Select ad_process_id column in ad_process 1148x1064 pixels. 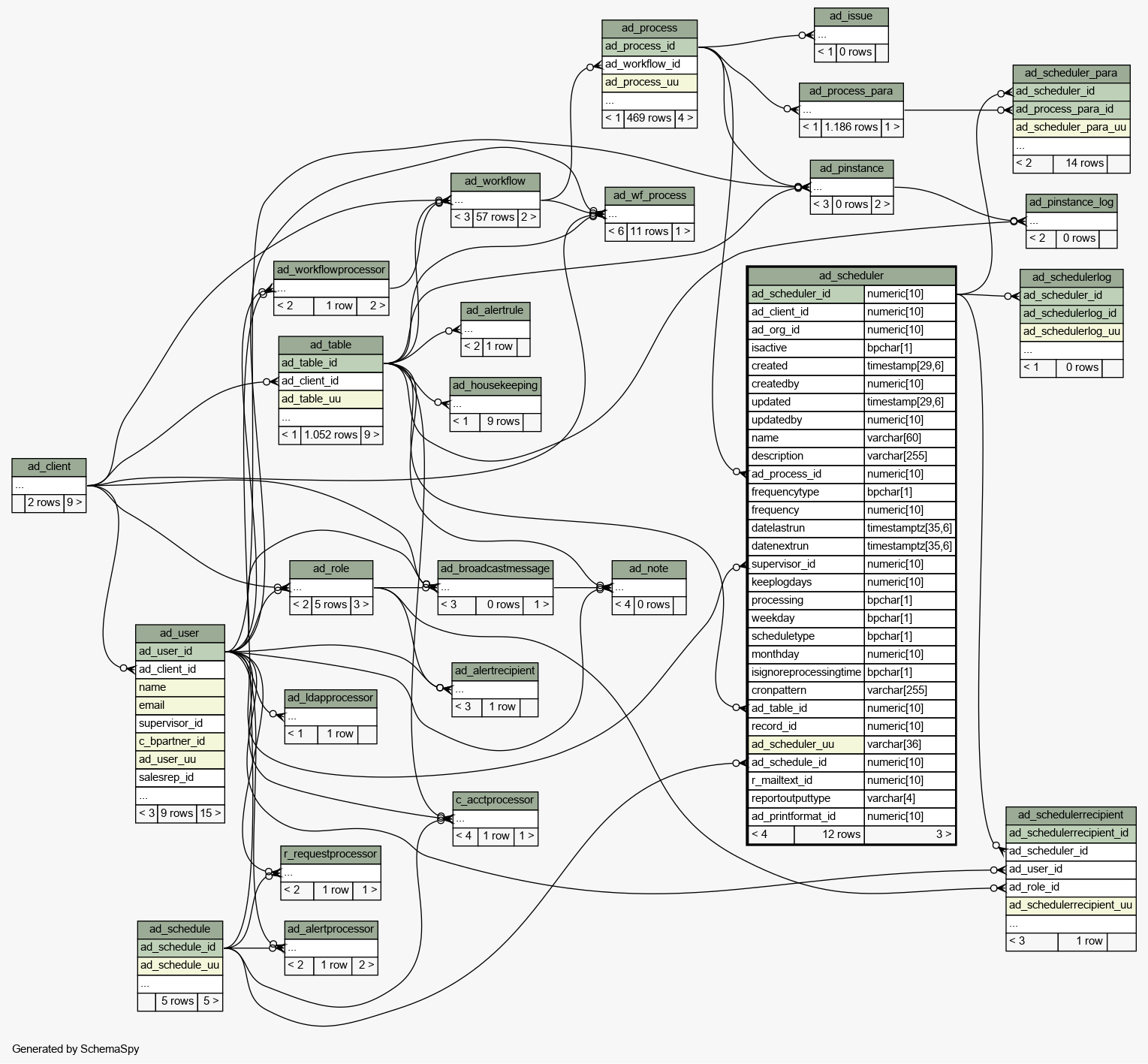(x=649, y=47)
